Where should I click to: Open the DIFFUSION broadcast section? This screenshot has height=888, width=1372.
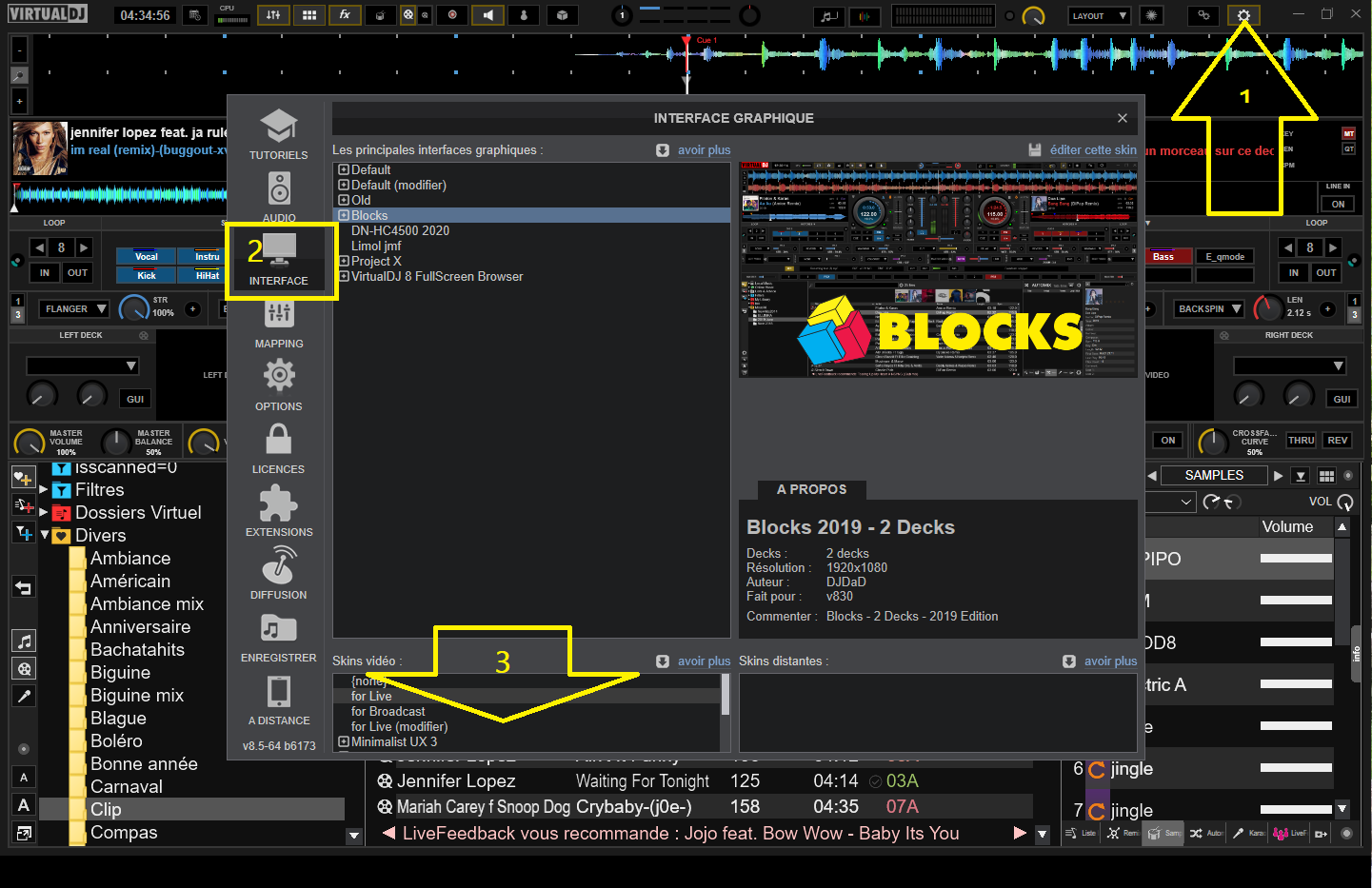(279, 573)
